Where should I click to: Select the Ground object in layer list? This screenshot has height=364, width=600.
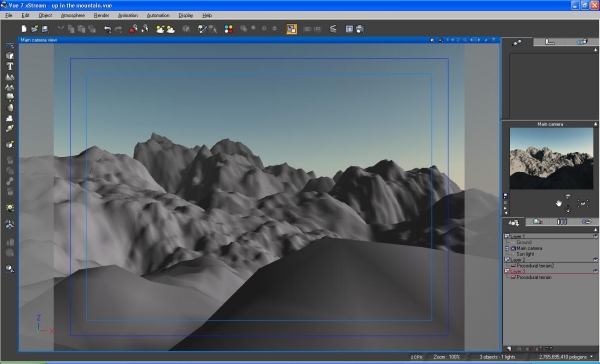point(524,242)
